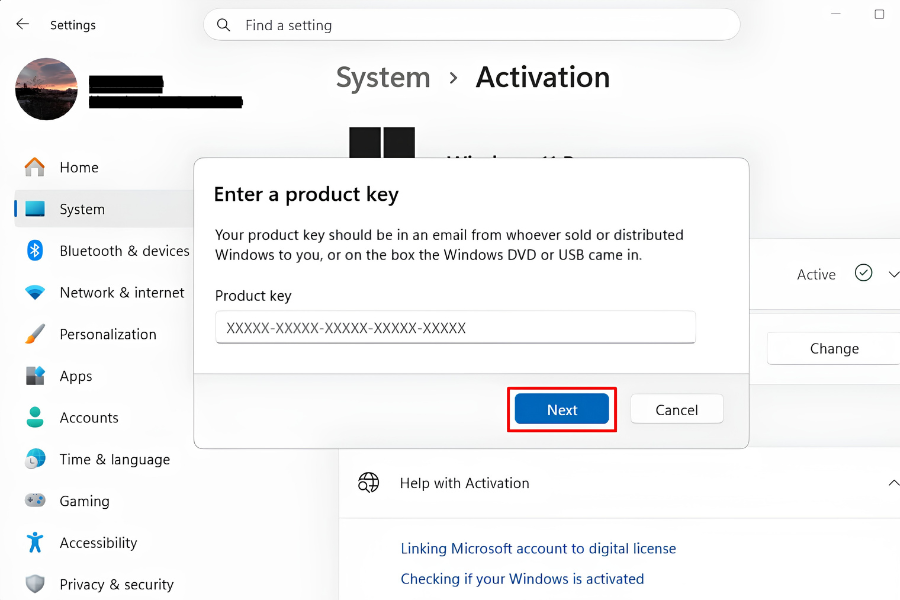Click the Change product key button
This screenshot has height=600, width=900.
833,349
